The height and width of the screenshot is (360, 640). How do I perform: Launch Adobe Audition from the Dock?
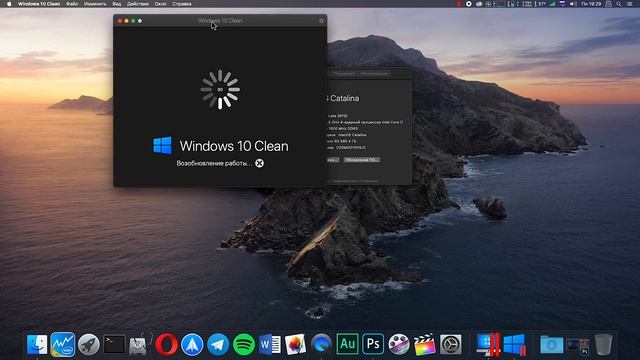click(347, 344)
